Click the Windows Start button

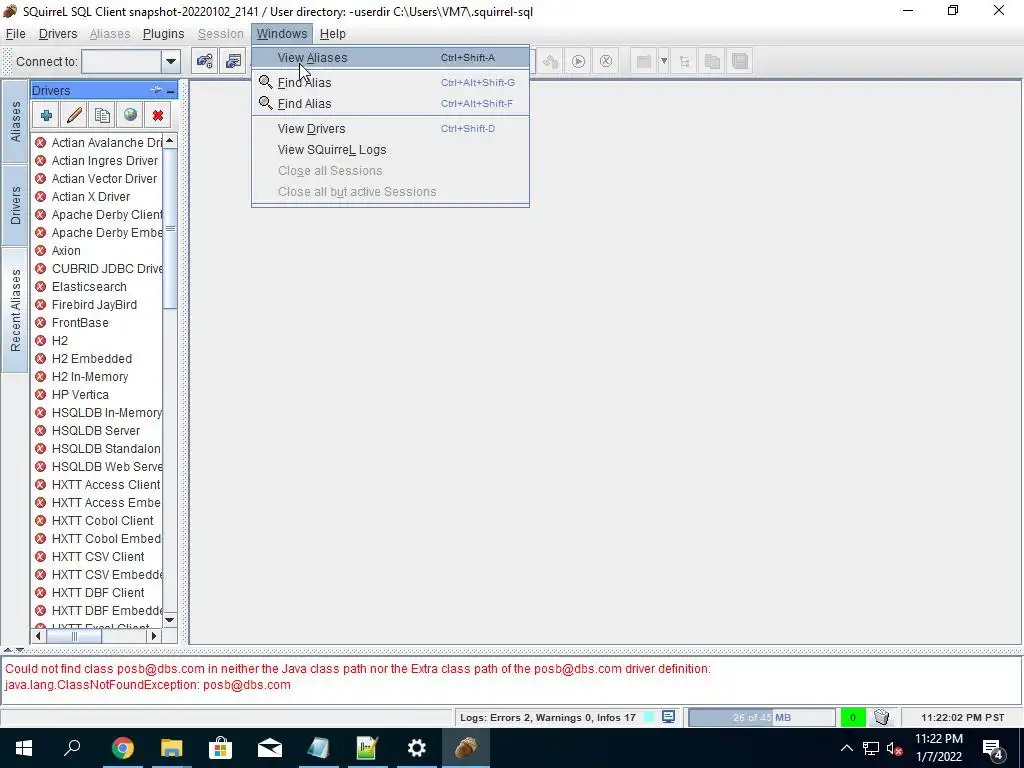click(x=24, y=748)
